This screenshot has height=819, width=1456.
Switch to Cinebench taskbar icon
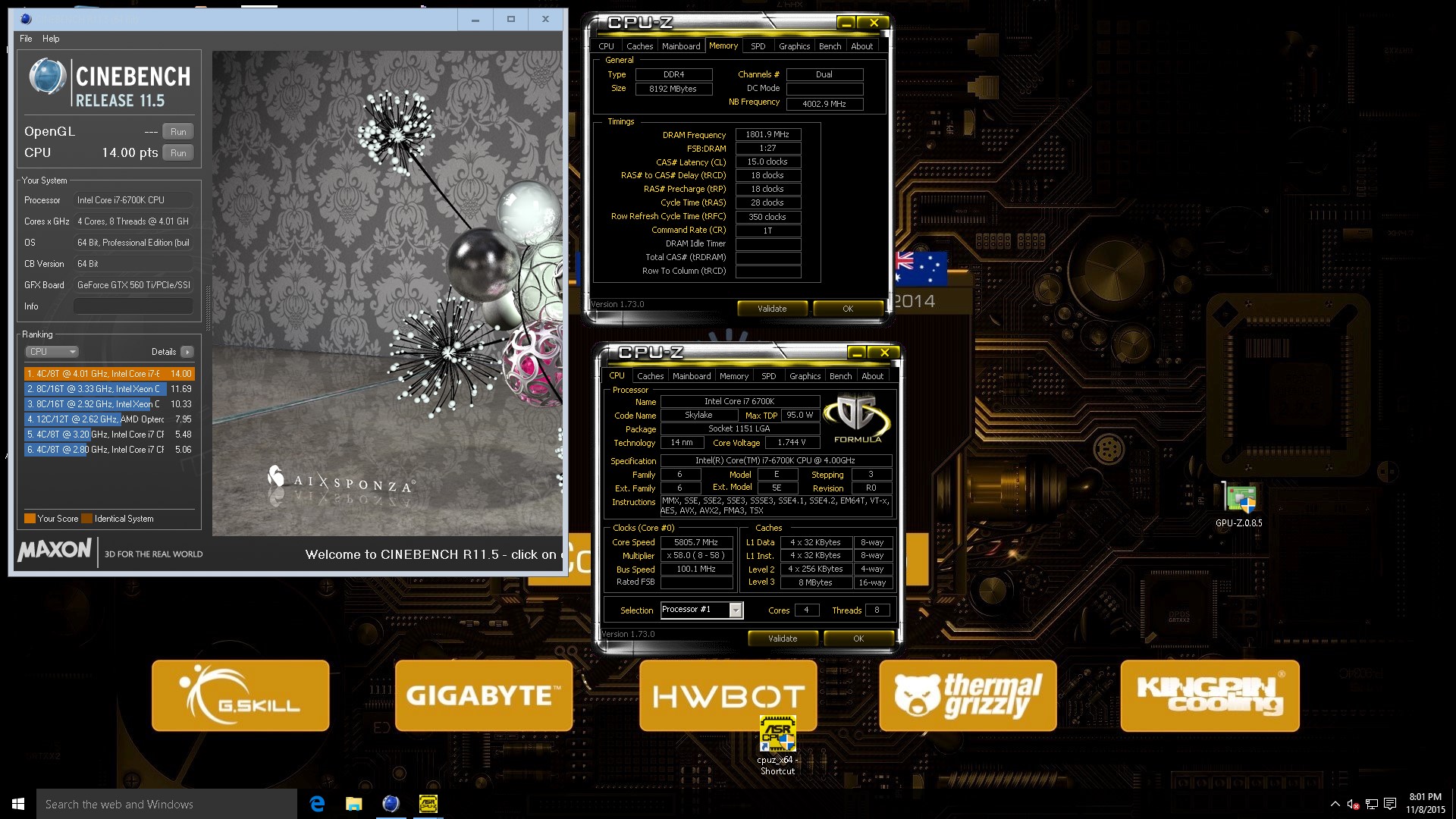tap(391, 804)
